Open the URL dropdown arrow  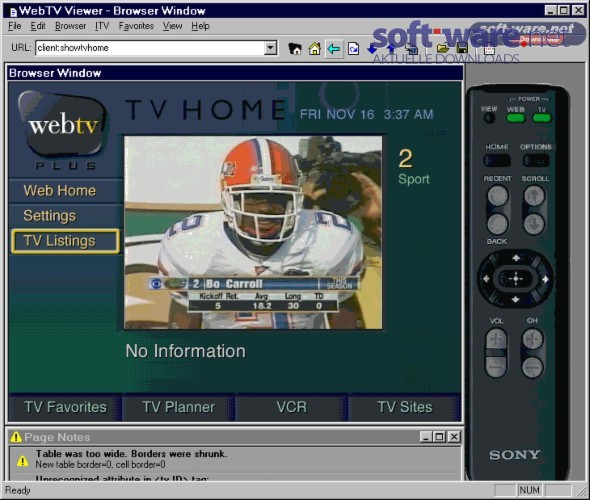click(x=270, y=48)
